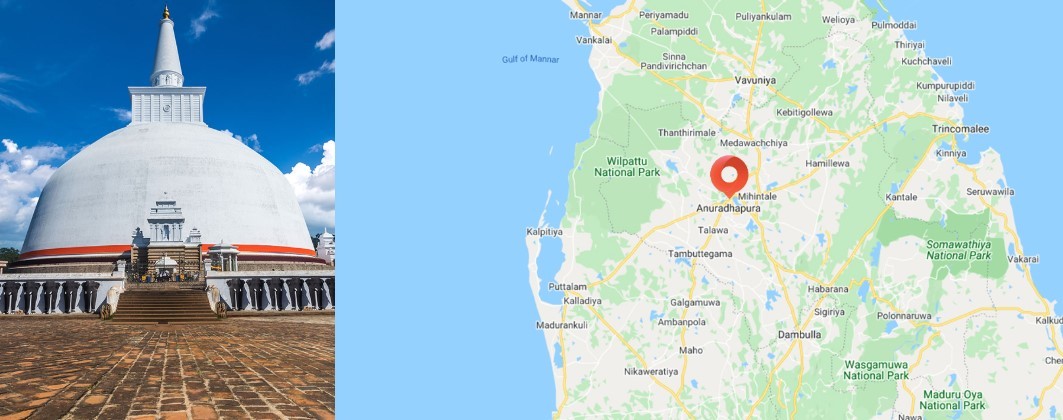
Task: Click the Habarana label
Action: click(828, 289)
